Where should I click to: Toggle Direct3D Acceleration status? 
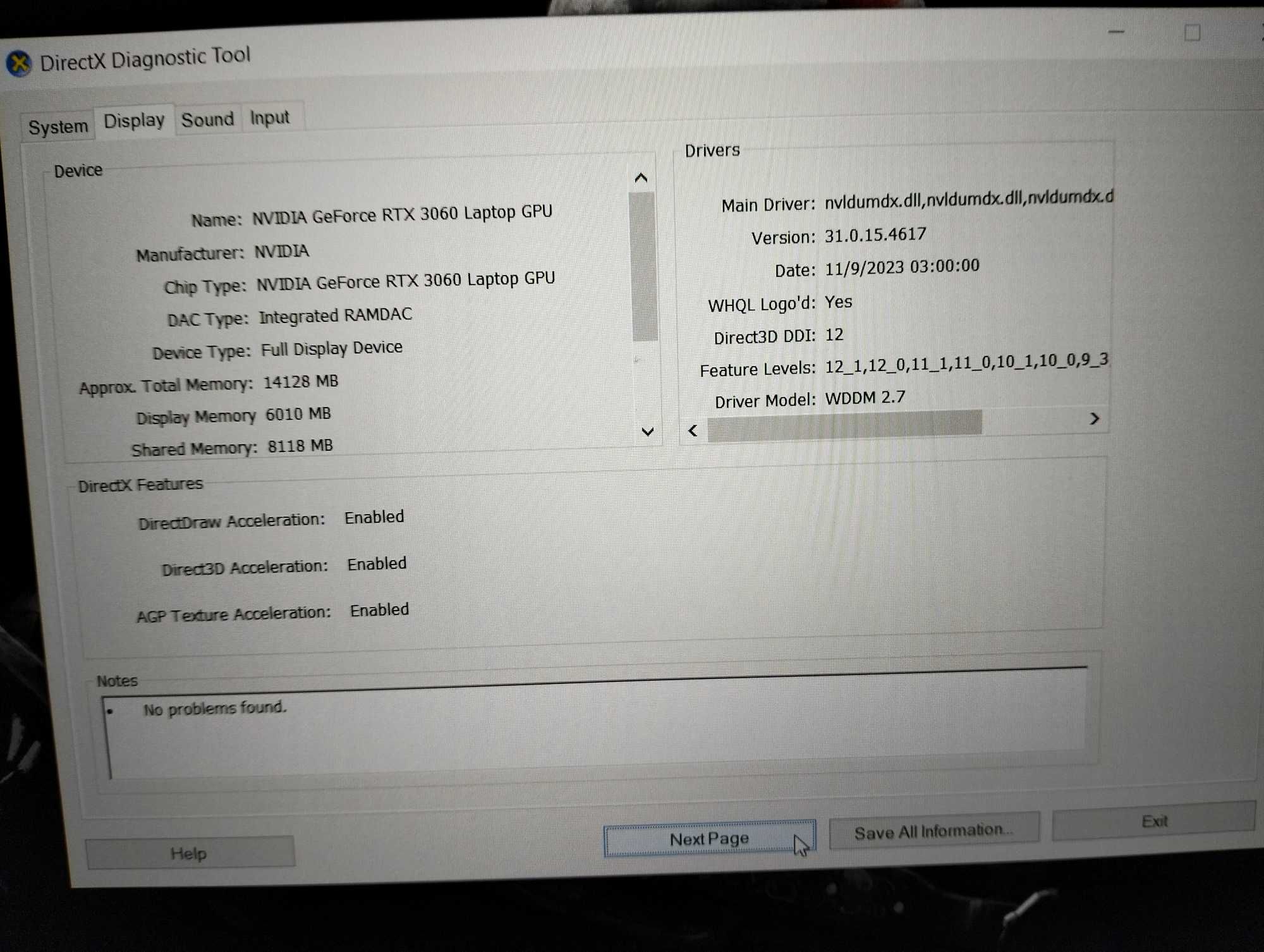(x=375, y=564)
